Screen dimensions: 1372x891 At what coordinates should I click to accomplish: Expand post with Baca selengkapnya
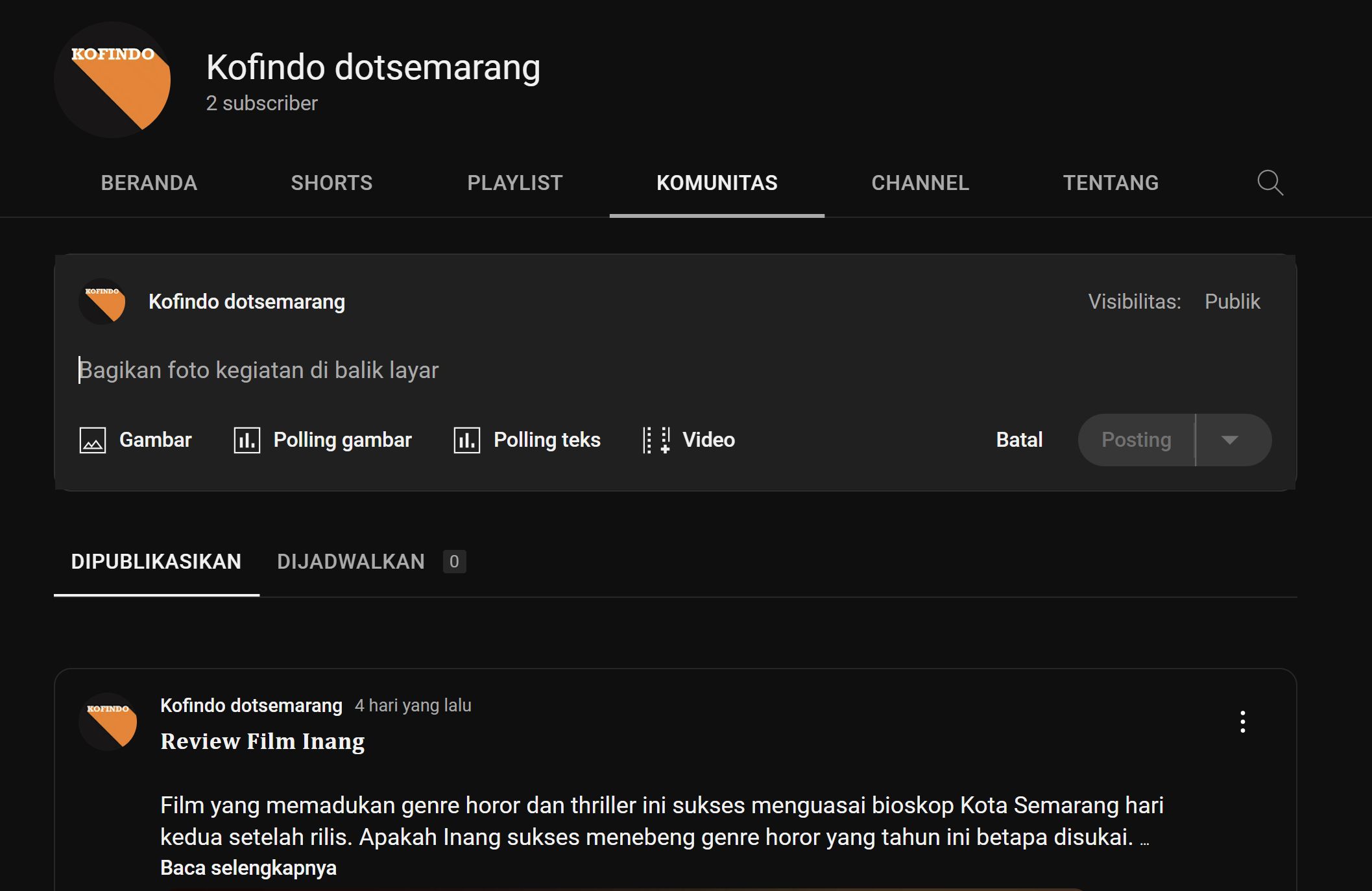[x=248, y=868]
